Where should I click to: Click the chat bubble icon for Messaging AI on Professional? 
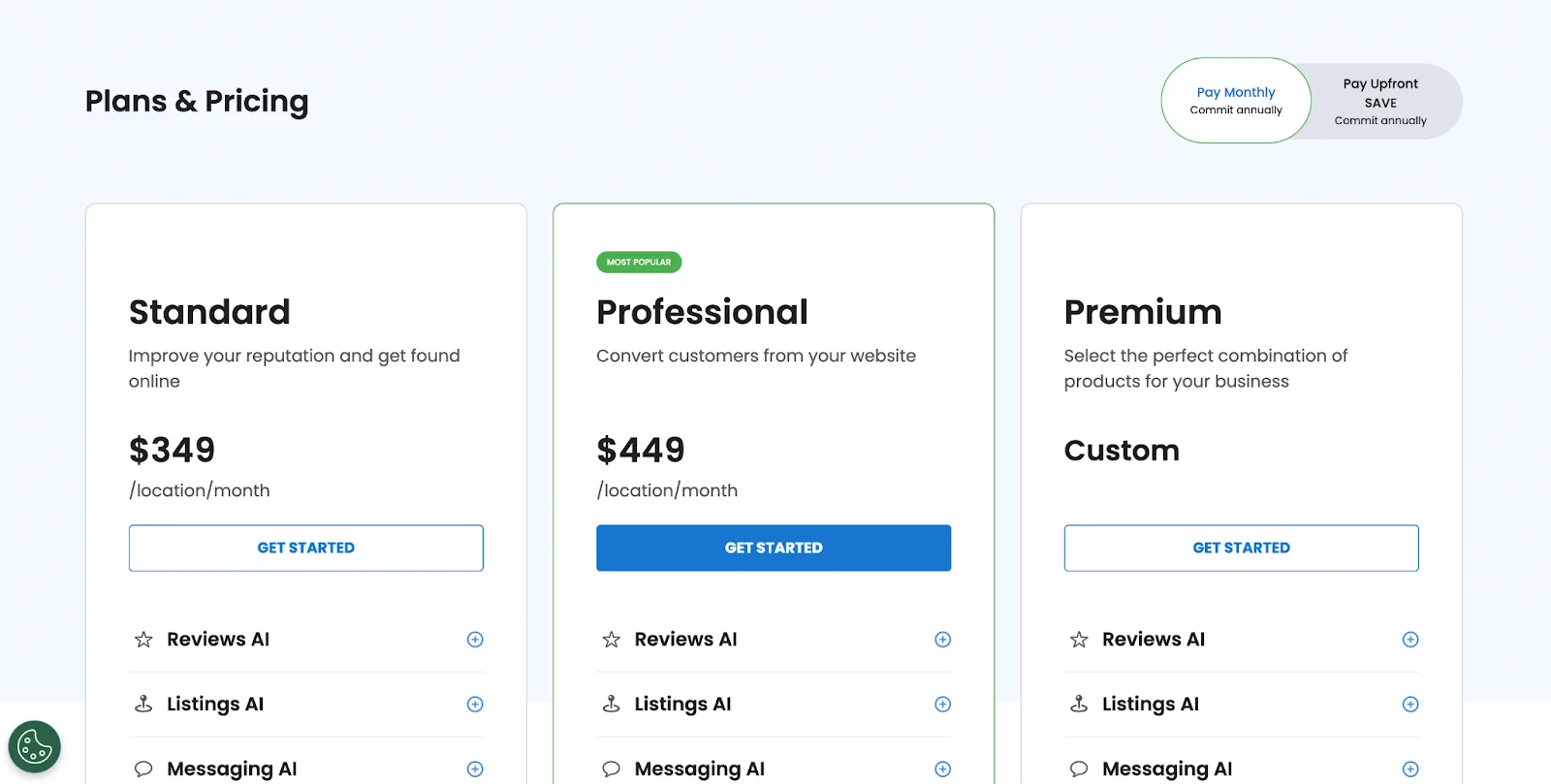pyautogui.click(x=611, y=768)
